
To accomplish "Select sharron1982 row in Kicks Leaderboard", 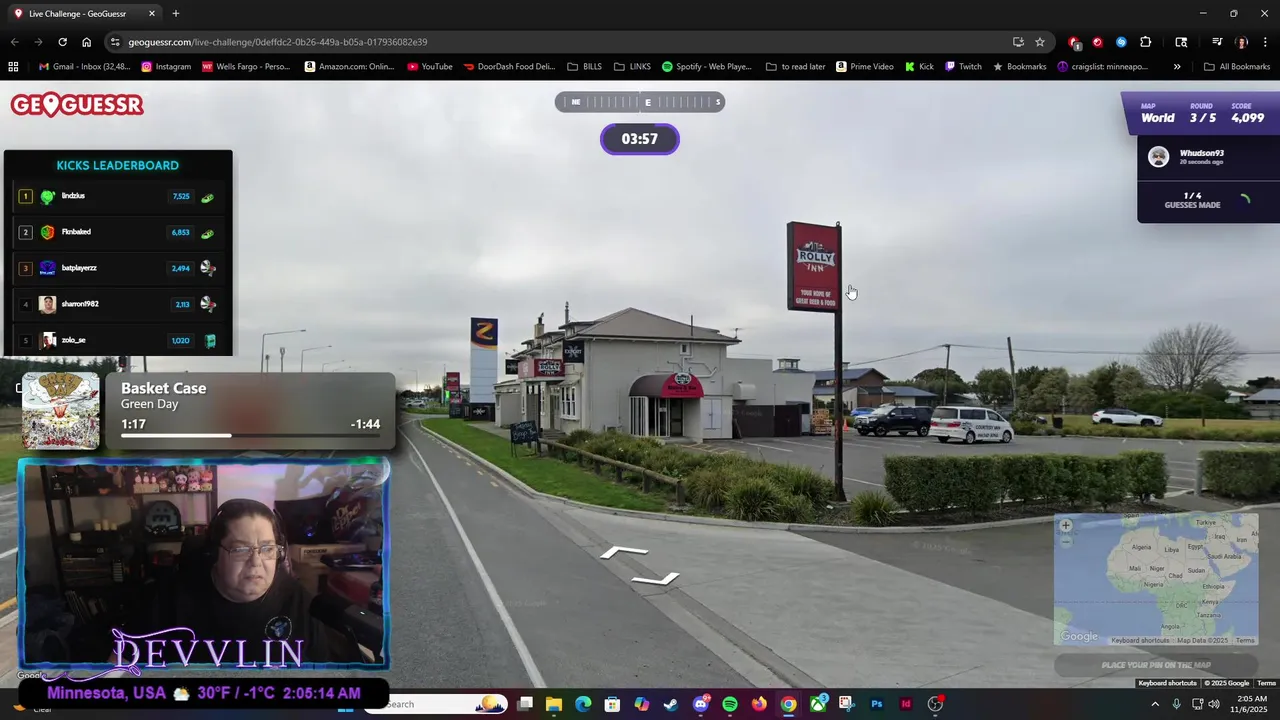I will [x=118, y=304].
